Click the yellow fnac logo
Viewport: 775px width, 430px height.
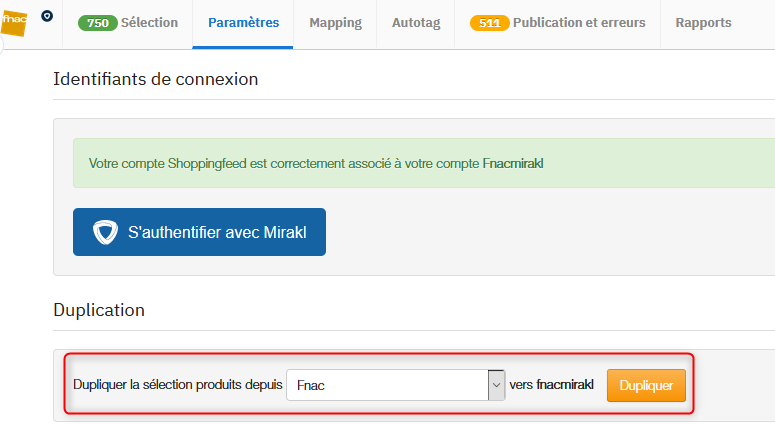14,23
